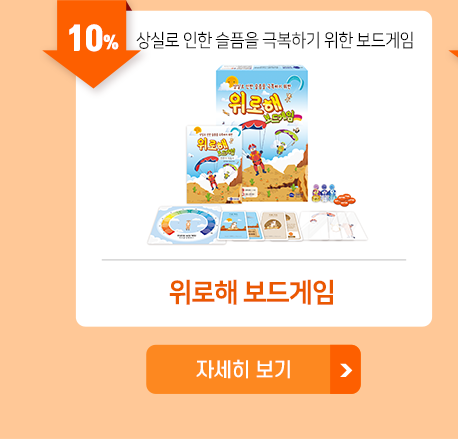Click the blue sky illustrated cards
The image size is (458, 439).
click(x=239, y=225)
